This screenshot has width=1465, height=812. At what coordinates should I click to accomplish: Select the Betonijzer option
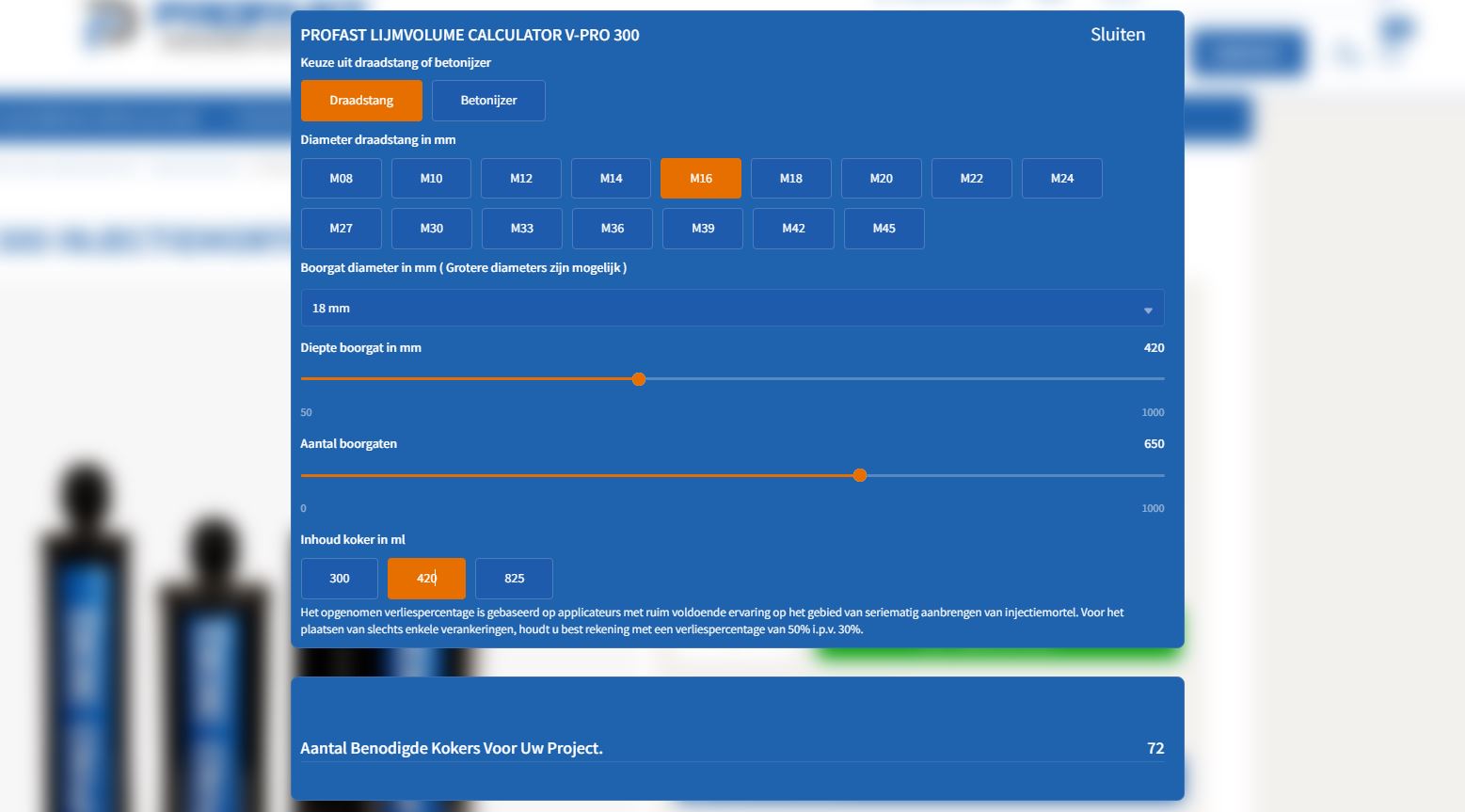pos(488,101)
